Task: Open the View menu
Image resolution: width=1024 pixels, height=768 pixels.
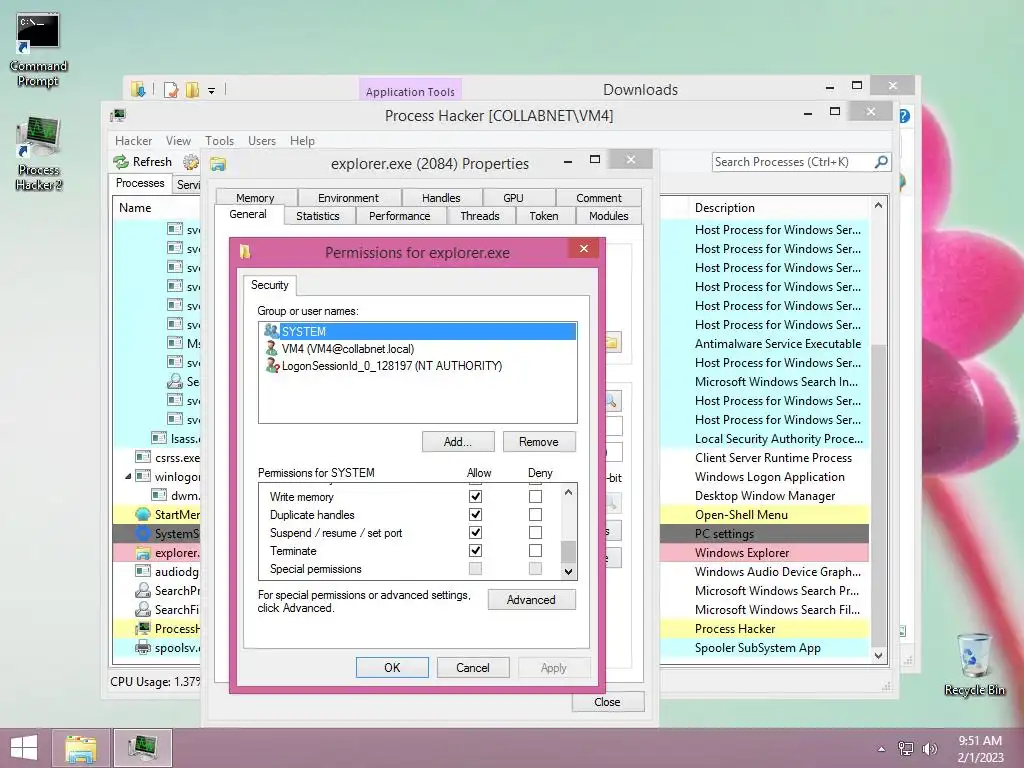Action: pyautogui.click(x=178, y=140)
